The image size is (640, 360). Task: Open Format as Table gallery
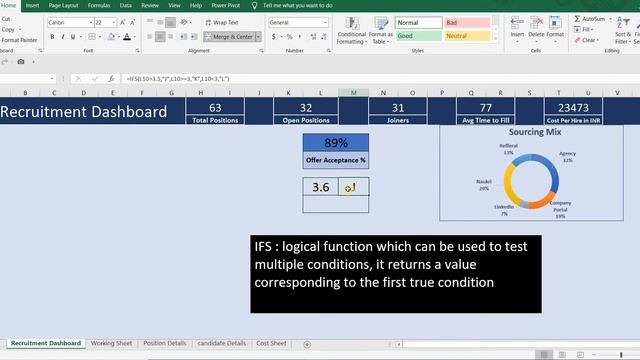(x=380, y=31)
